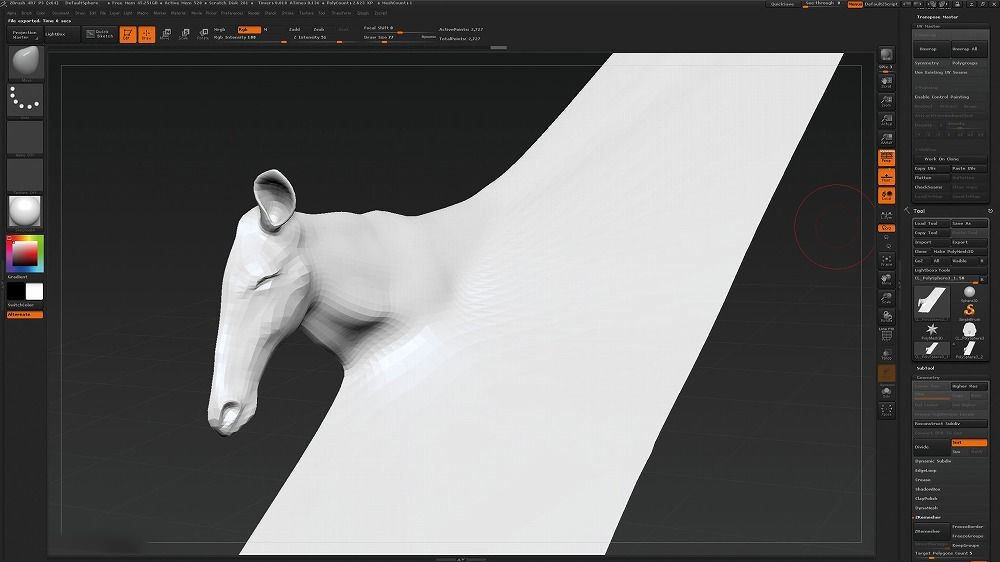Click the Flatten button

(x=932, y=178)
